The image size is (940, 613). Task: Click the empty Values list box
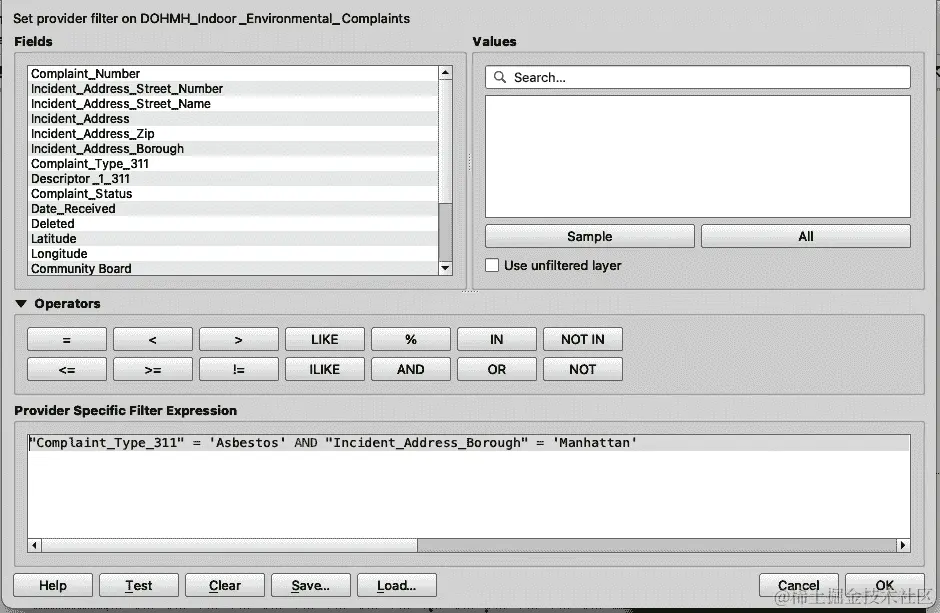(698, 156)
